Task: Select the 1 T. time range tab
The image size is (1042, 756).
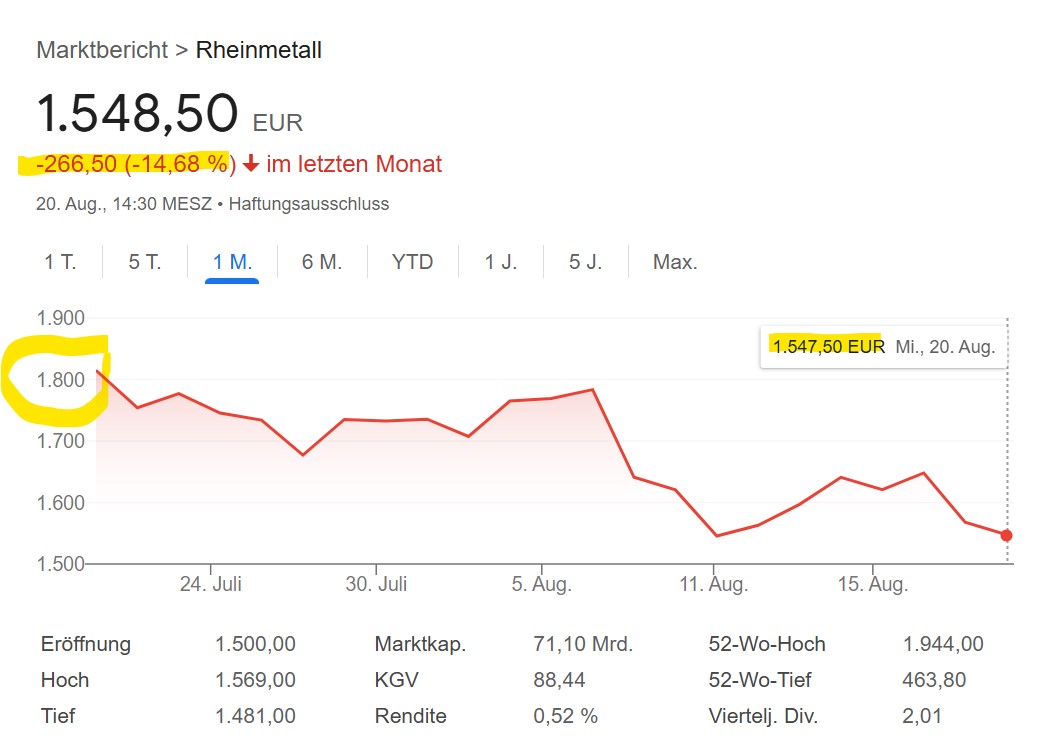Action: click(60, 262)
